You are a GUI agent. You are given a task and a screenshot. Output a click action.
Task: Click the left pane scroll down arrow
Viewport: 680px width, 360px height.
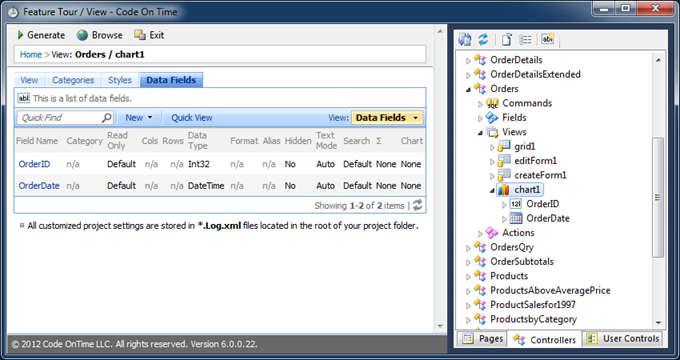(440, 327)
